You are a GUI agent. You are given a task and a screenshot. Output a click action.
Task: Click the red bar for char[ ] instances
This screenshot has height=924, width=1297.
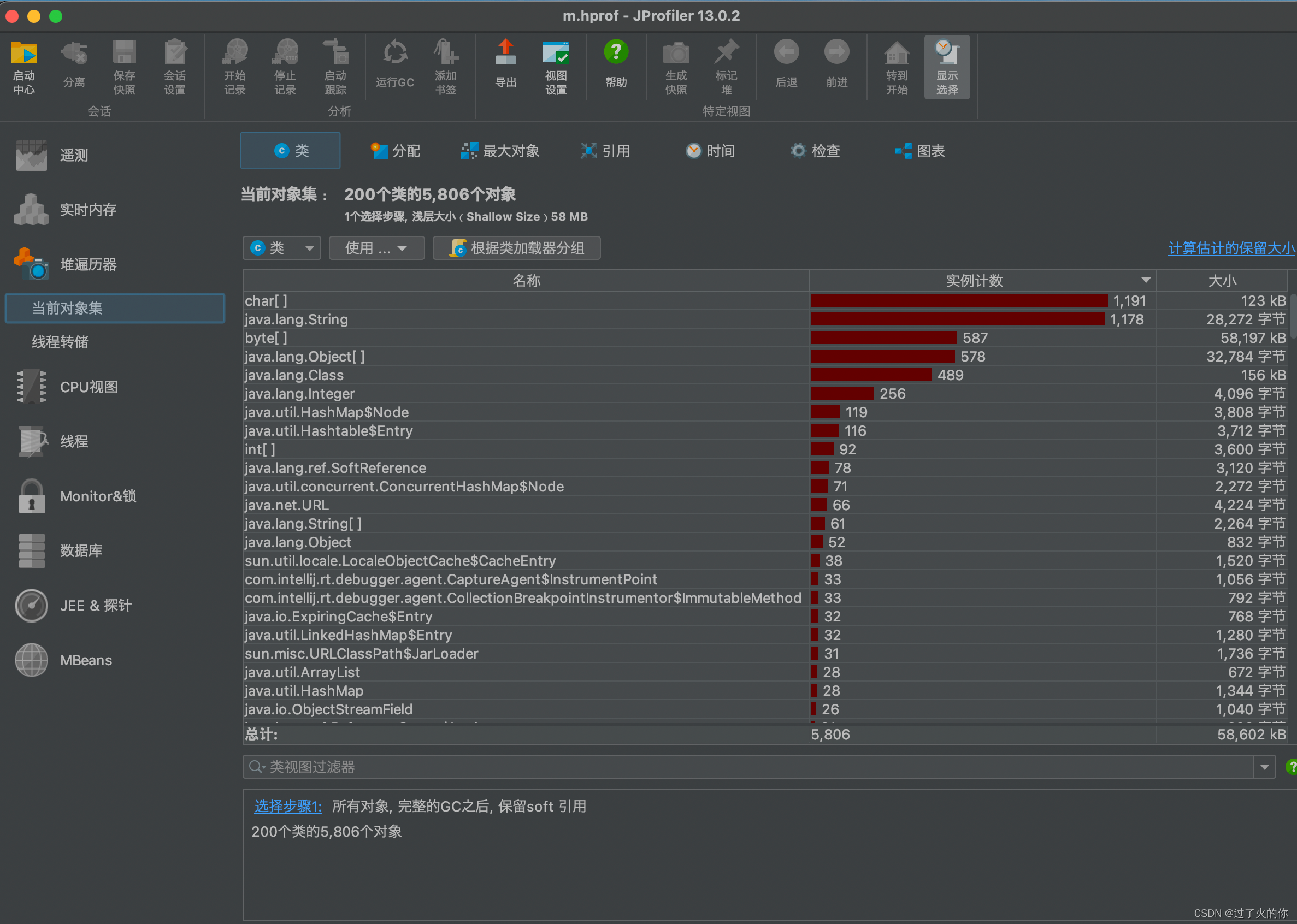click(959, 301)
